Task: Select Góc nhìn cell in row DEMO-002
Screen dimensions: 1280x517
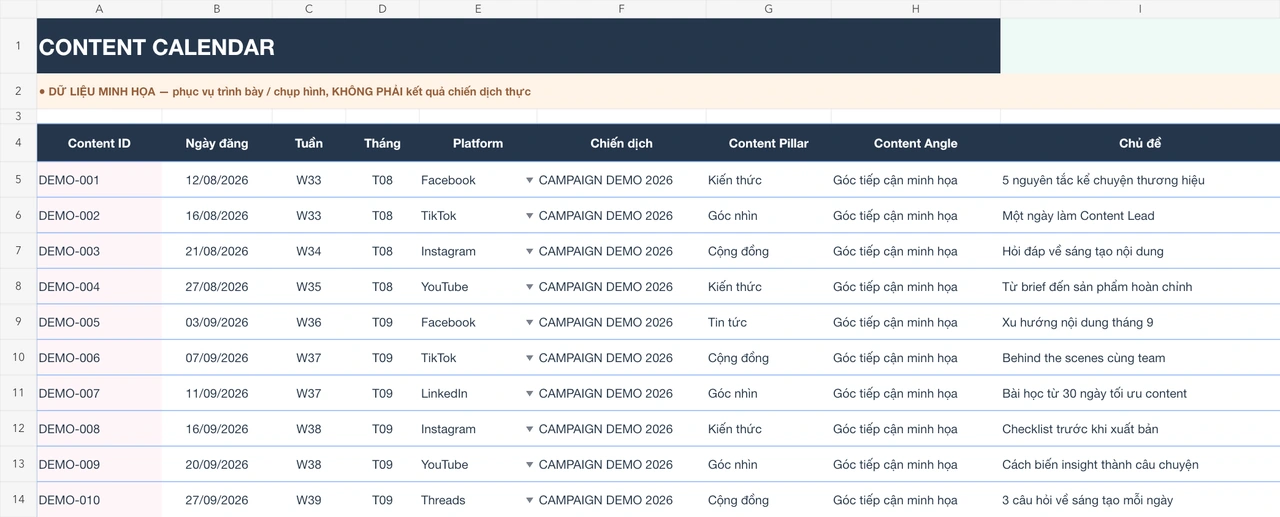Action: (x=768, y=216)
